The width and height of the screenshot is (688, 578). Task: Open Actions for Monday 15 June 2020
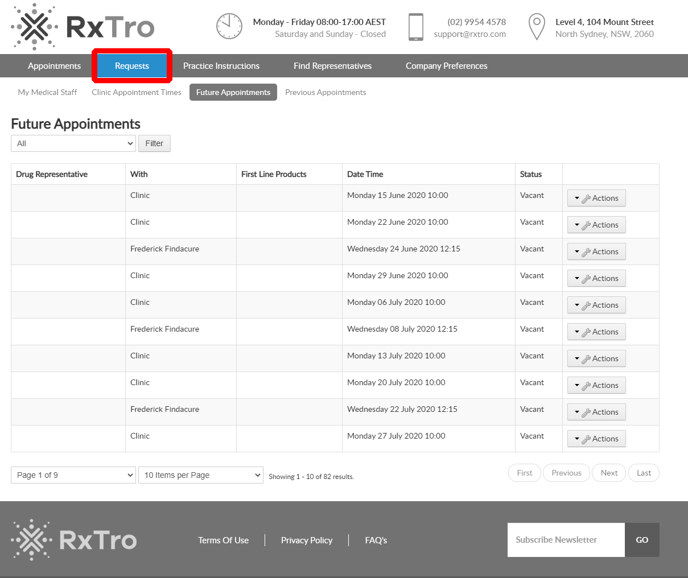(x=596, y=198)
